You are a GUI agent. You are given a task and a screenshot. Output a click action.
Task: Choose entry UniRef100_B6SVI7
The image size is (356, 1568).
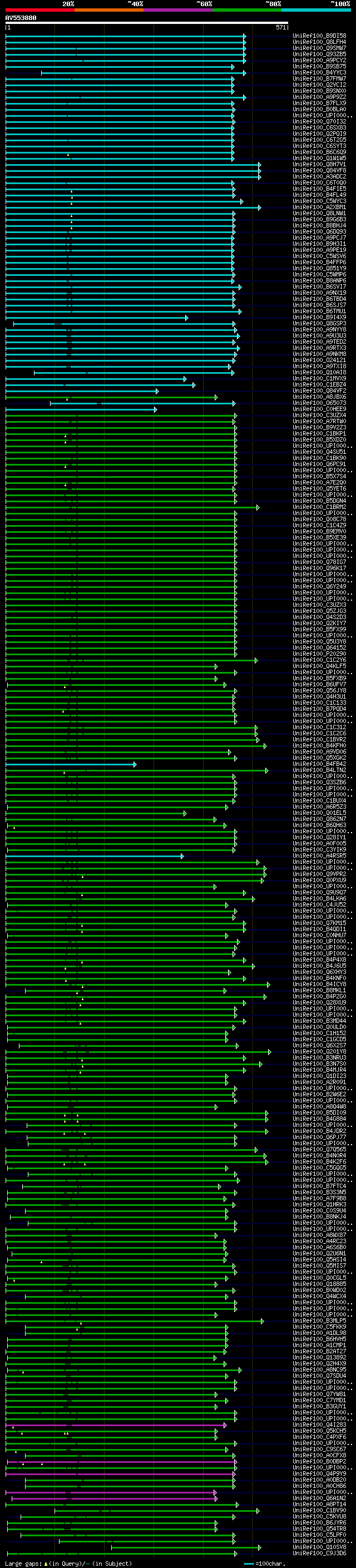[x=319, y=286]
